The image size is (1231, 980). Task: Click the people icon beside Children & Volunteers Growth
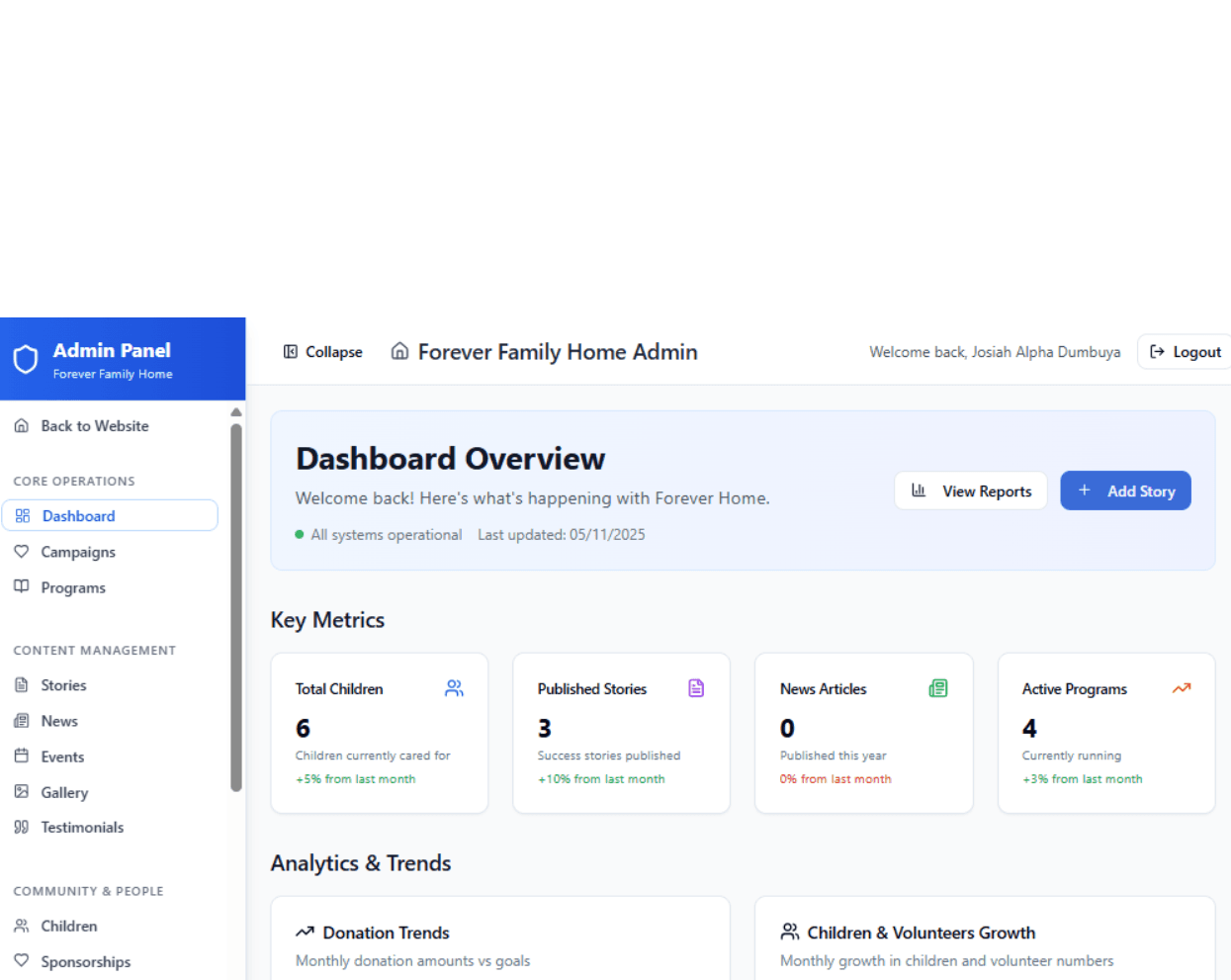coord(790,932)
